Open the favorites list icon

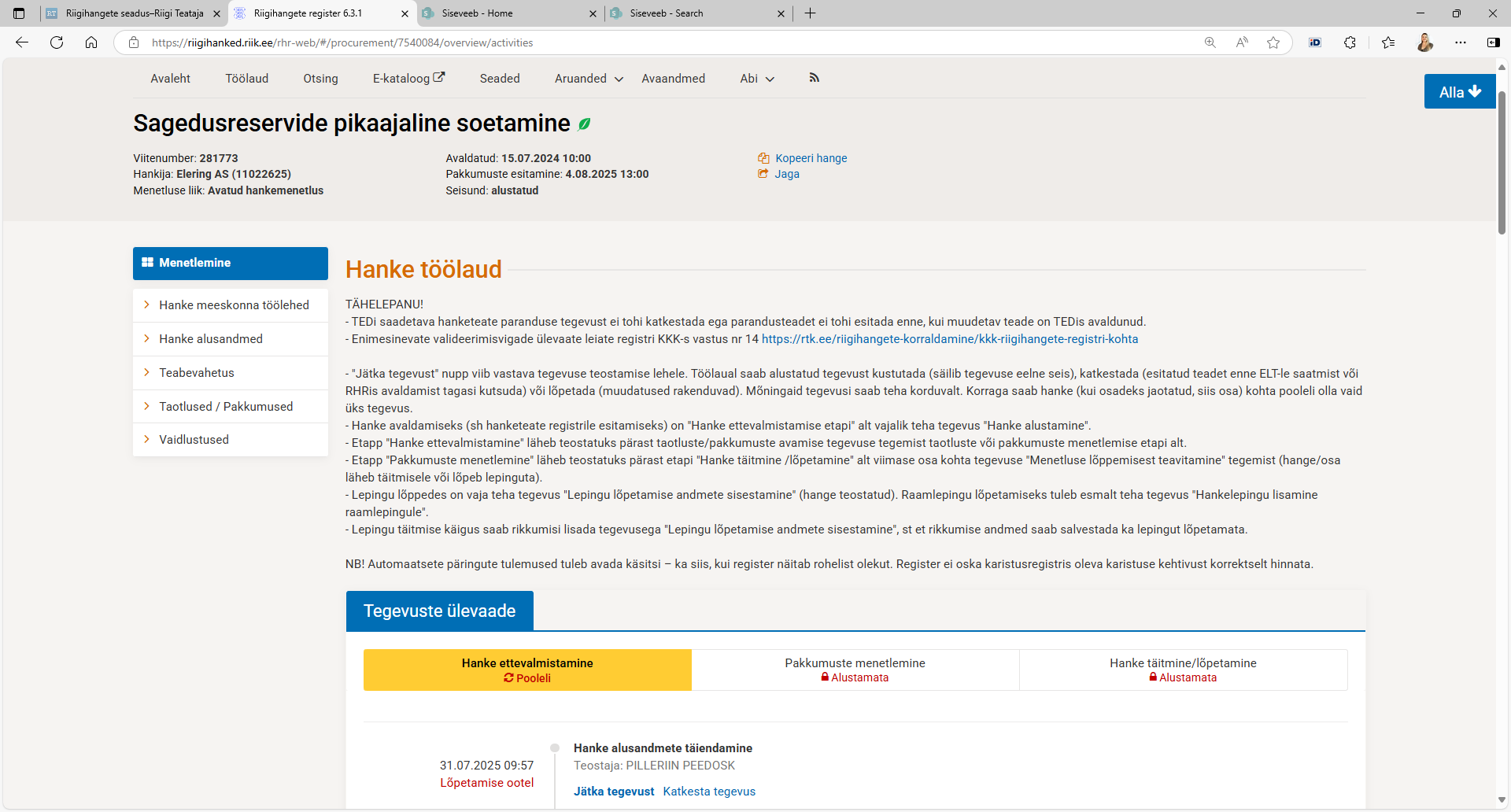pos(1388,42)
